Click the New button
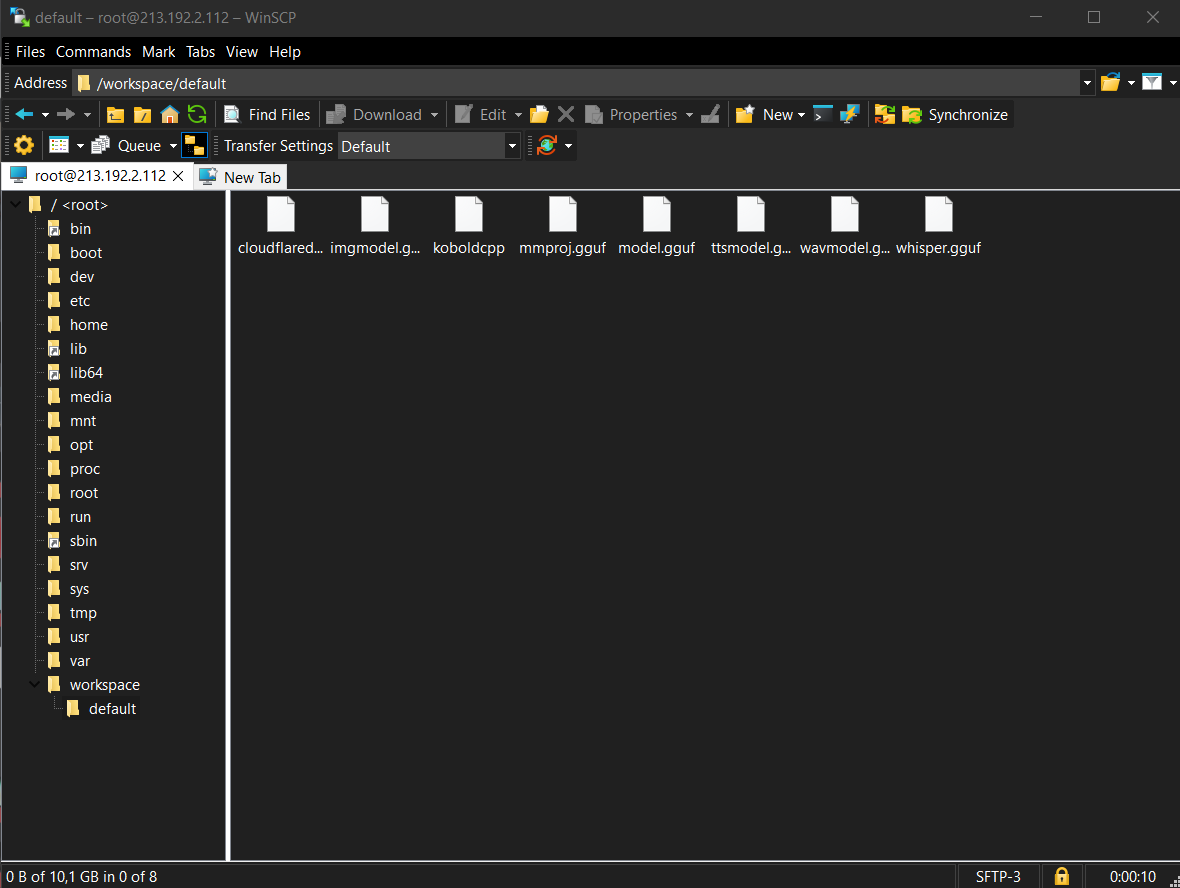 [765, 114]
